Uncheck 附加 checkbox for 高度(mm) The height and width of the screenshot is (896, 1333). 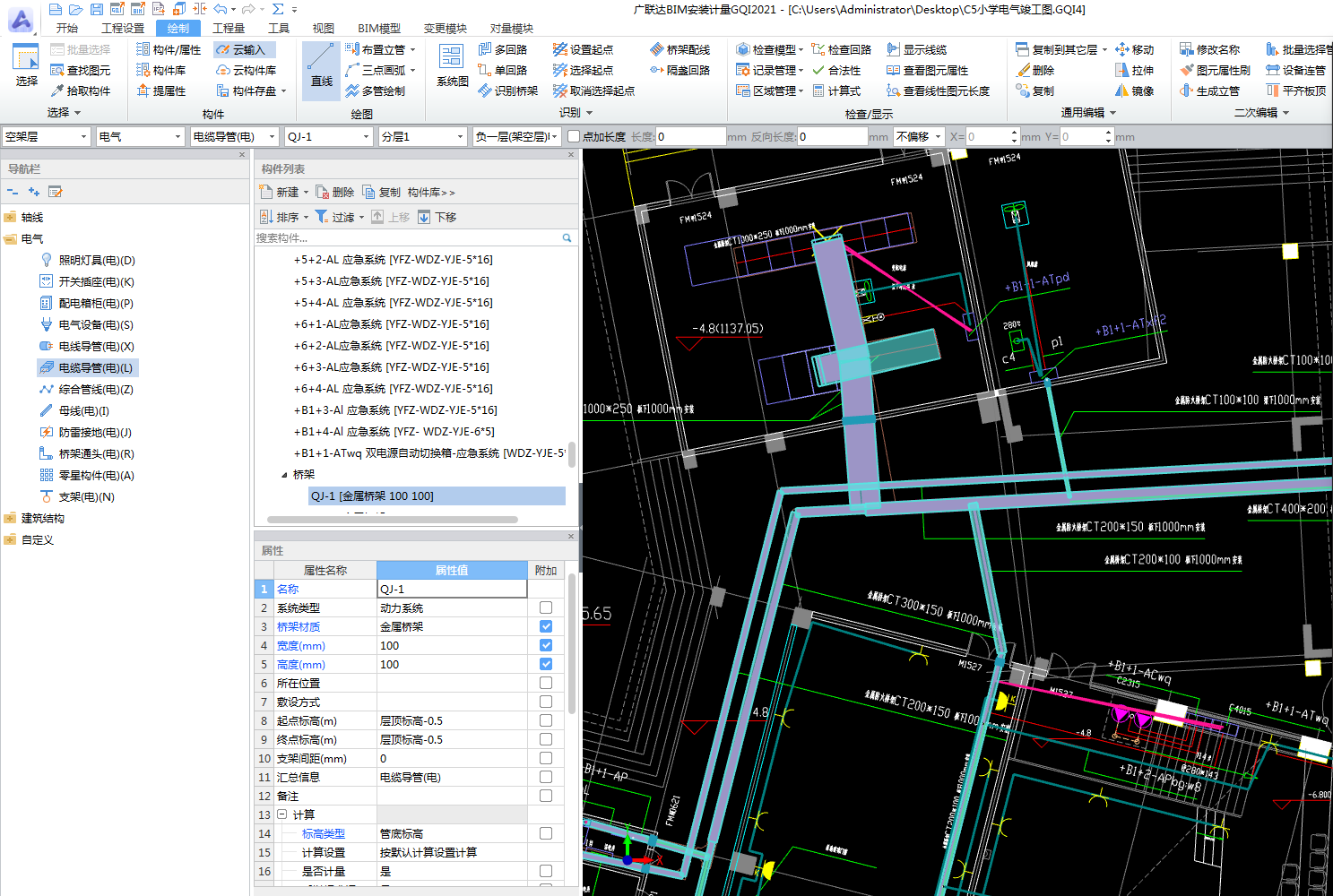point(546,664)
